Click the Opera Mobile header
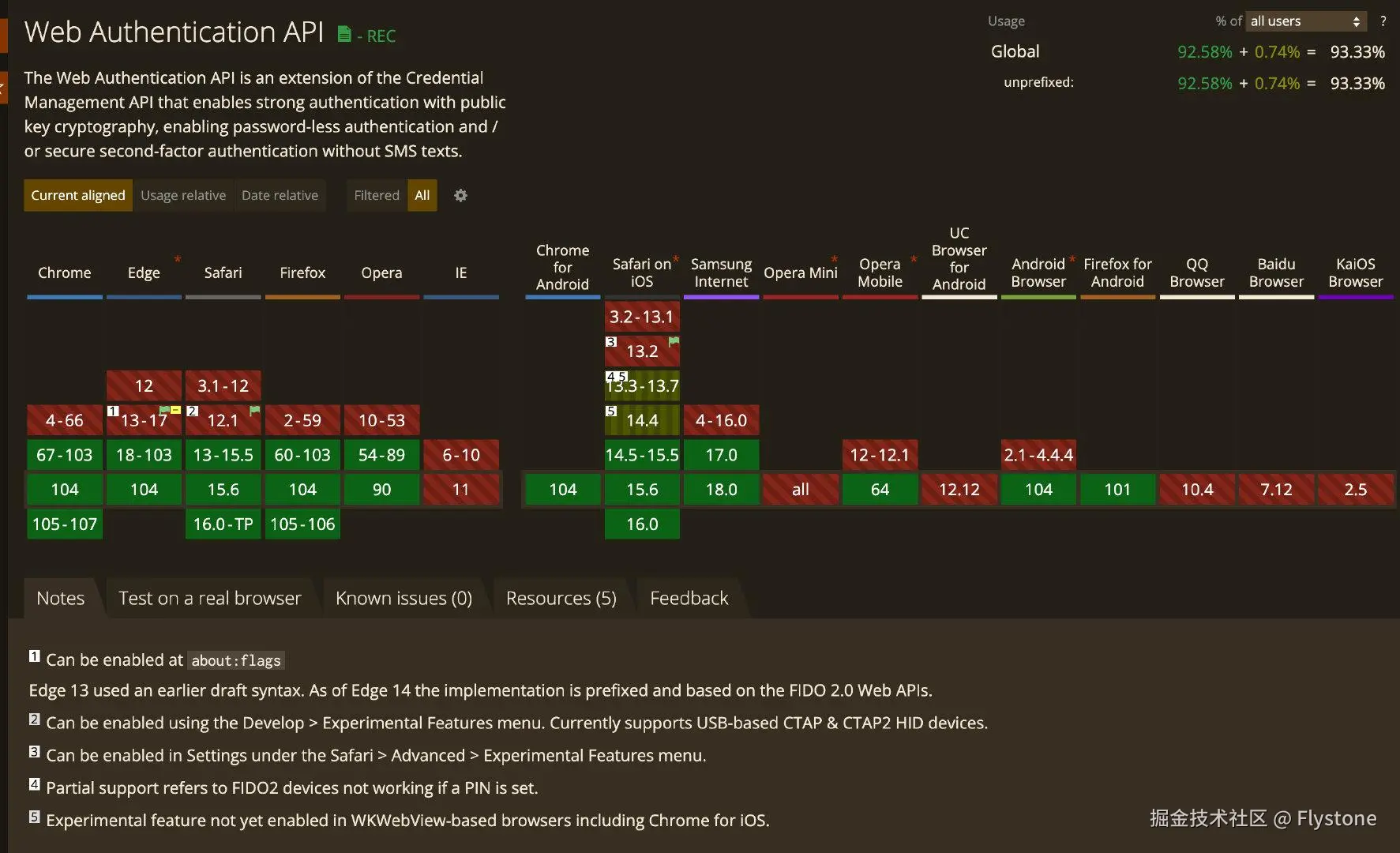Image resolution: width=1400 pixels, height=853 pixels. tap(880, 272)
